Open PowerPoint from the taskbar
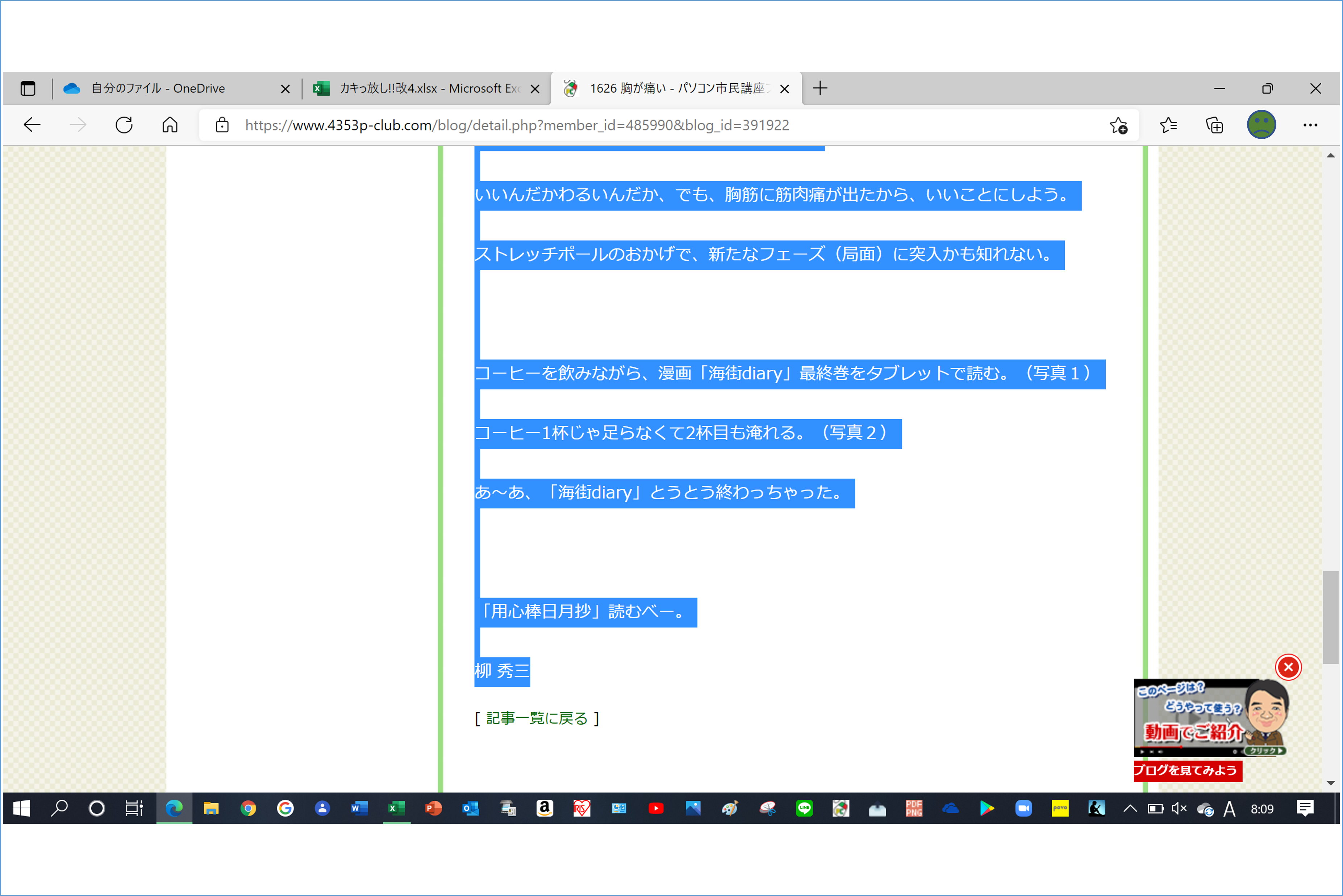 pos(433,808)
